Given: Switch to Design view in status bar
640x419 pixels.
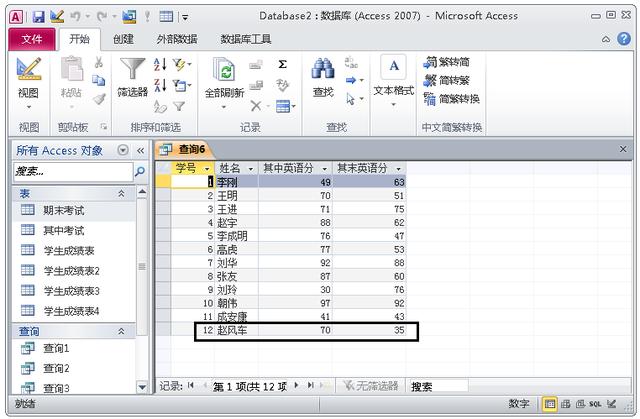Looking at the screenshot, I should pos(611,404).
